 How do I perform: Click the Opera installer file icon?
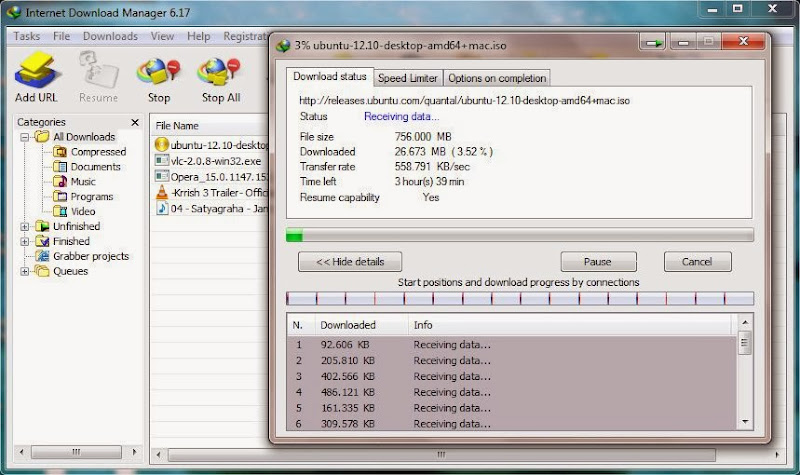pyautogui.click(x=162, y=177)
